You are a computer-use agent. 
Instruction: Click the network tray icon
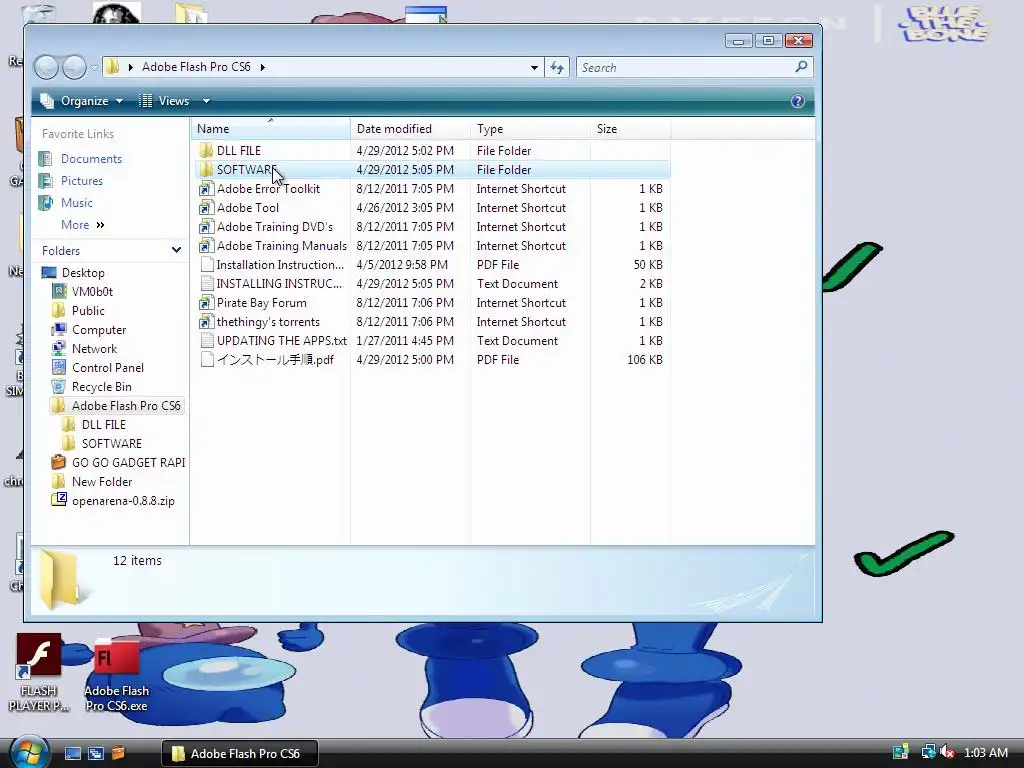928,752
